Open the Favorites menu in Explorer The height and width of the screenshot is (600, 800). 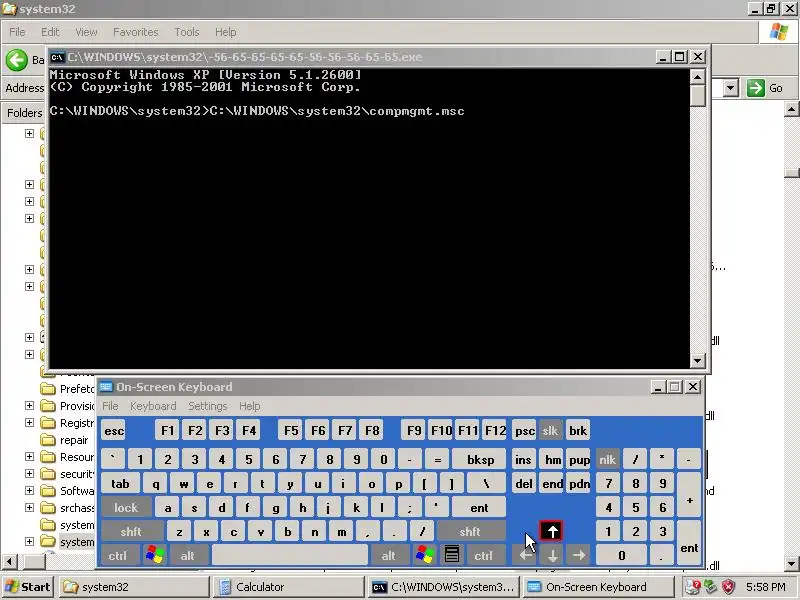pyautogui.click(x=136, y=32)
